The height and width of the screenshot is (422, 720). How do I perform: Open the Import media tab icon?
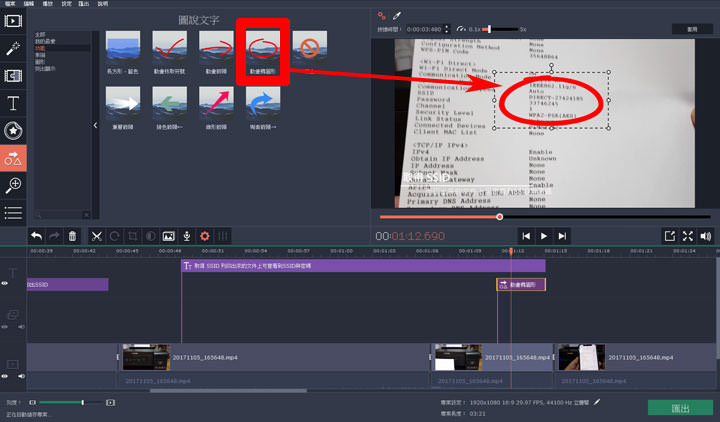coord(13,21)
